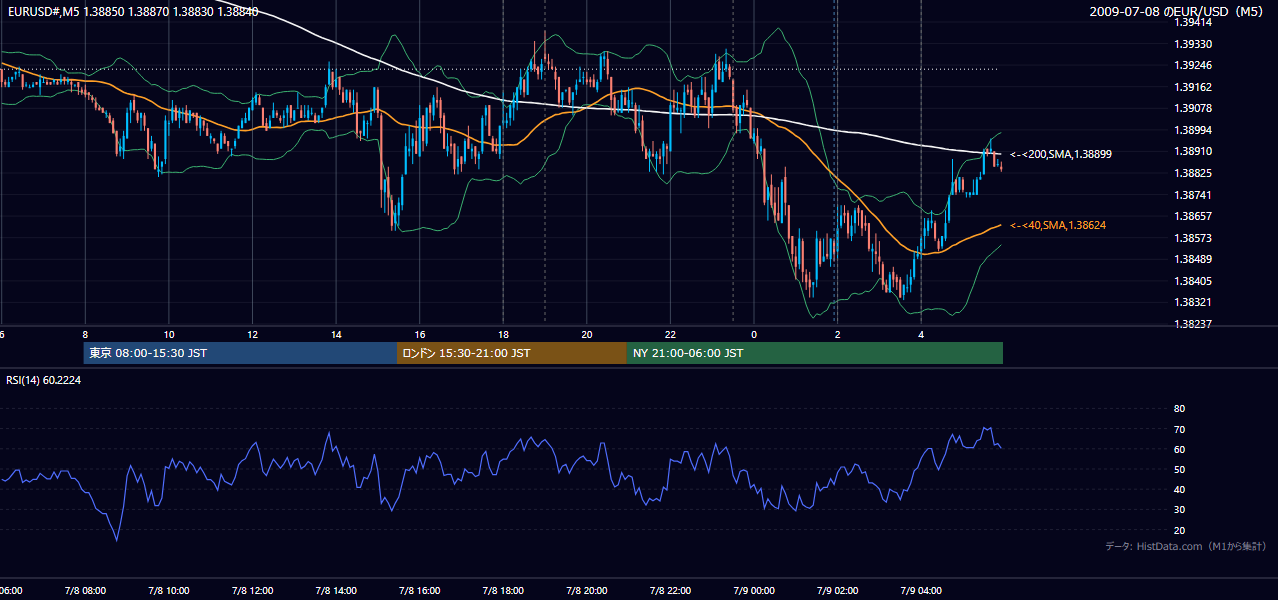Image resolution: width=1278 pixels, height=600 pixels.
Task: Click RSI scale value 40
Action: coord(1179,489)
